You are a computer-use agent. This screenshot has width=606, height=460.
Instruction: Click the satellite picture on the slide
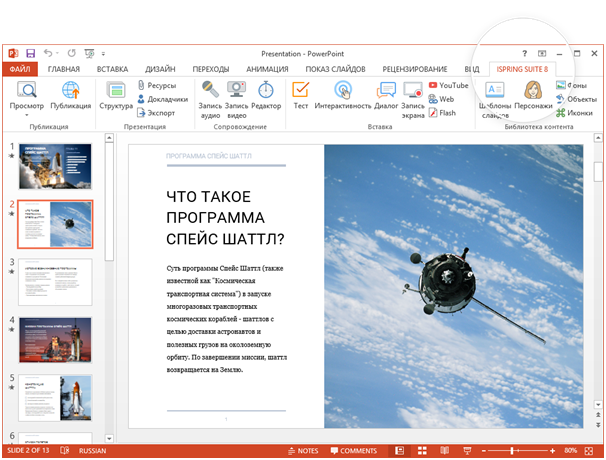coord(453,286)
